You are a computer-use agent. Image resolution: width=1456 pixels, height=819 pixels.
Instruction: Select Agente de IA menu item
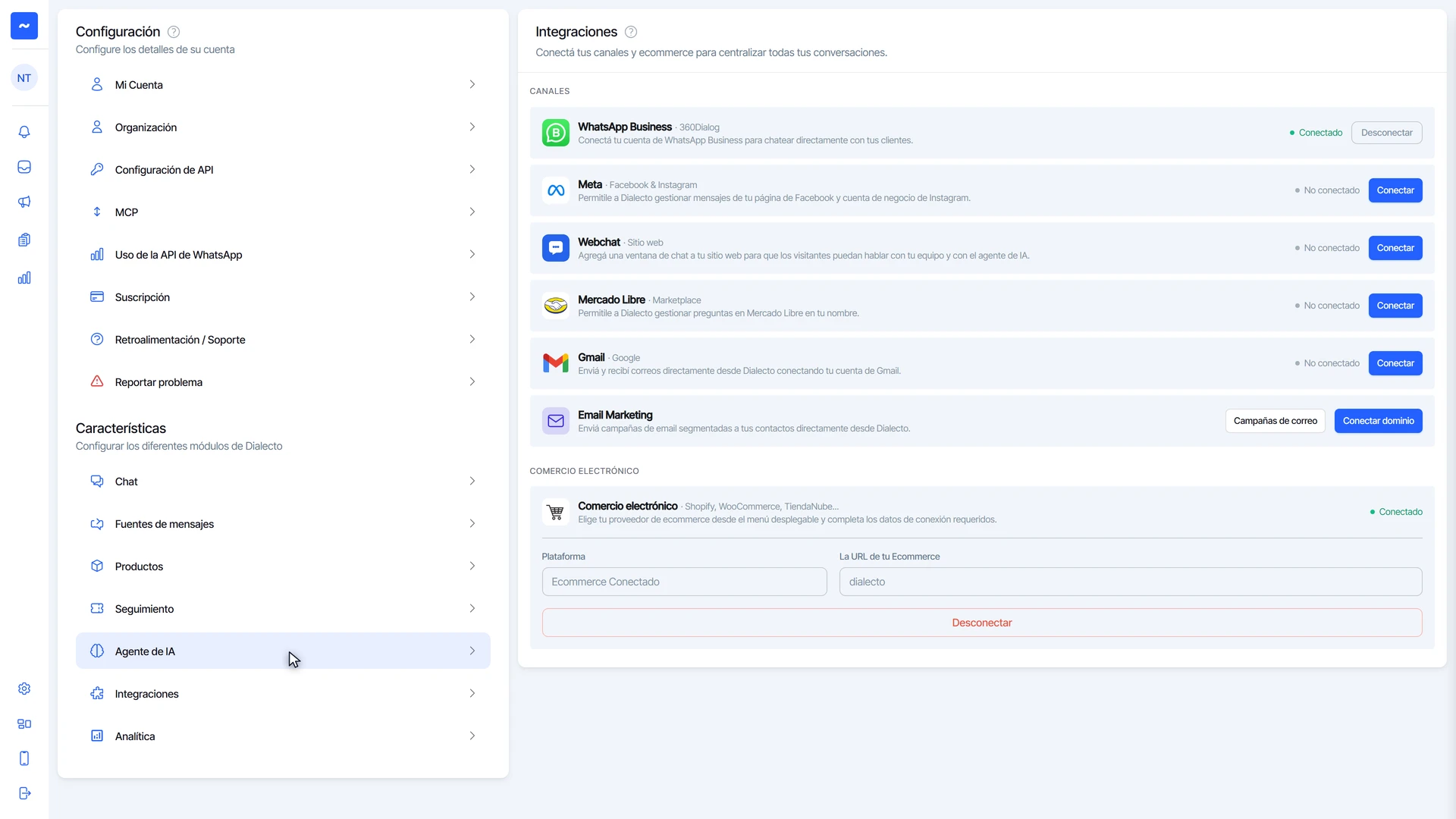(283, 651)
